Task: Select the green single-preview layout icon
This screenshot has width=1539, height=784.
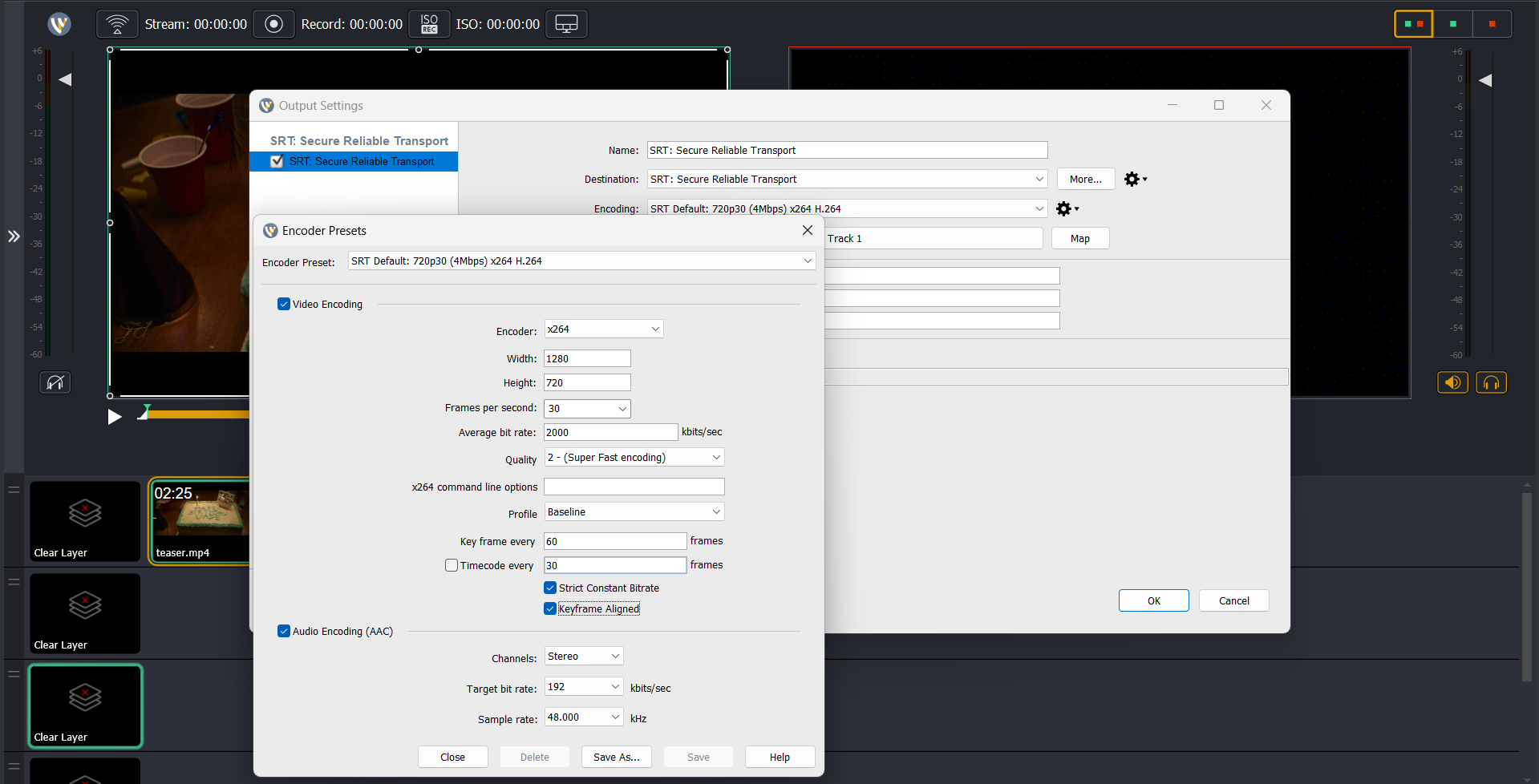Action: (x=1452, y=24)
